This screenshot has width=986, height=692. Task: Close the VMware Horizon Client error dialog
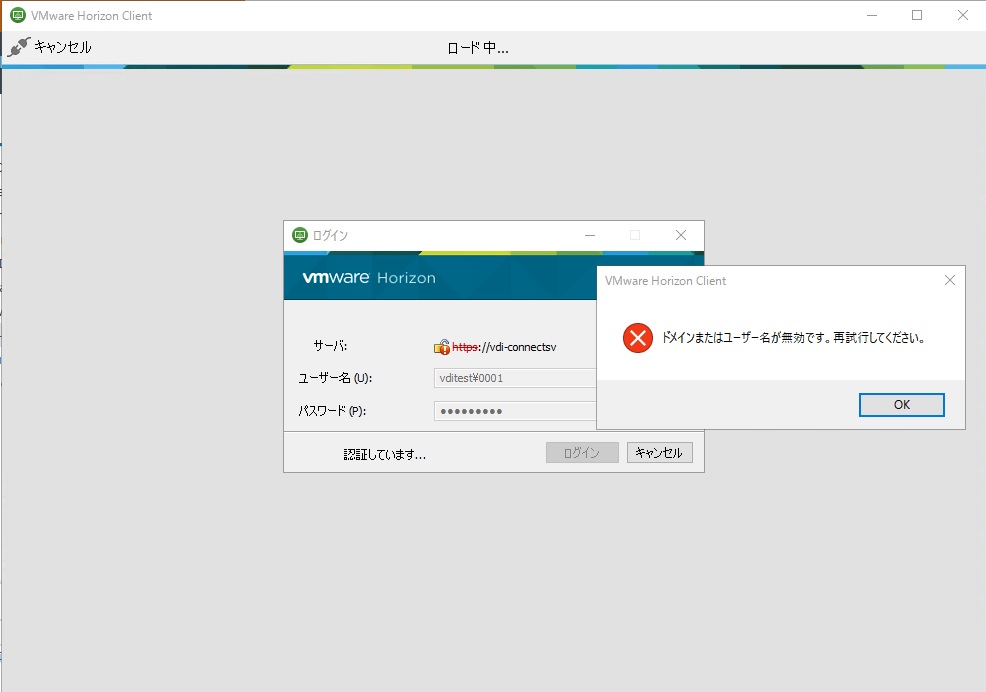pyautogui.click(x=950, y=281)
